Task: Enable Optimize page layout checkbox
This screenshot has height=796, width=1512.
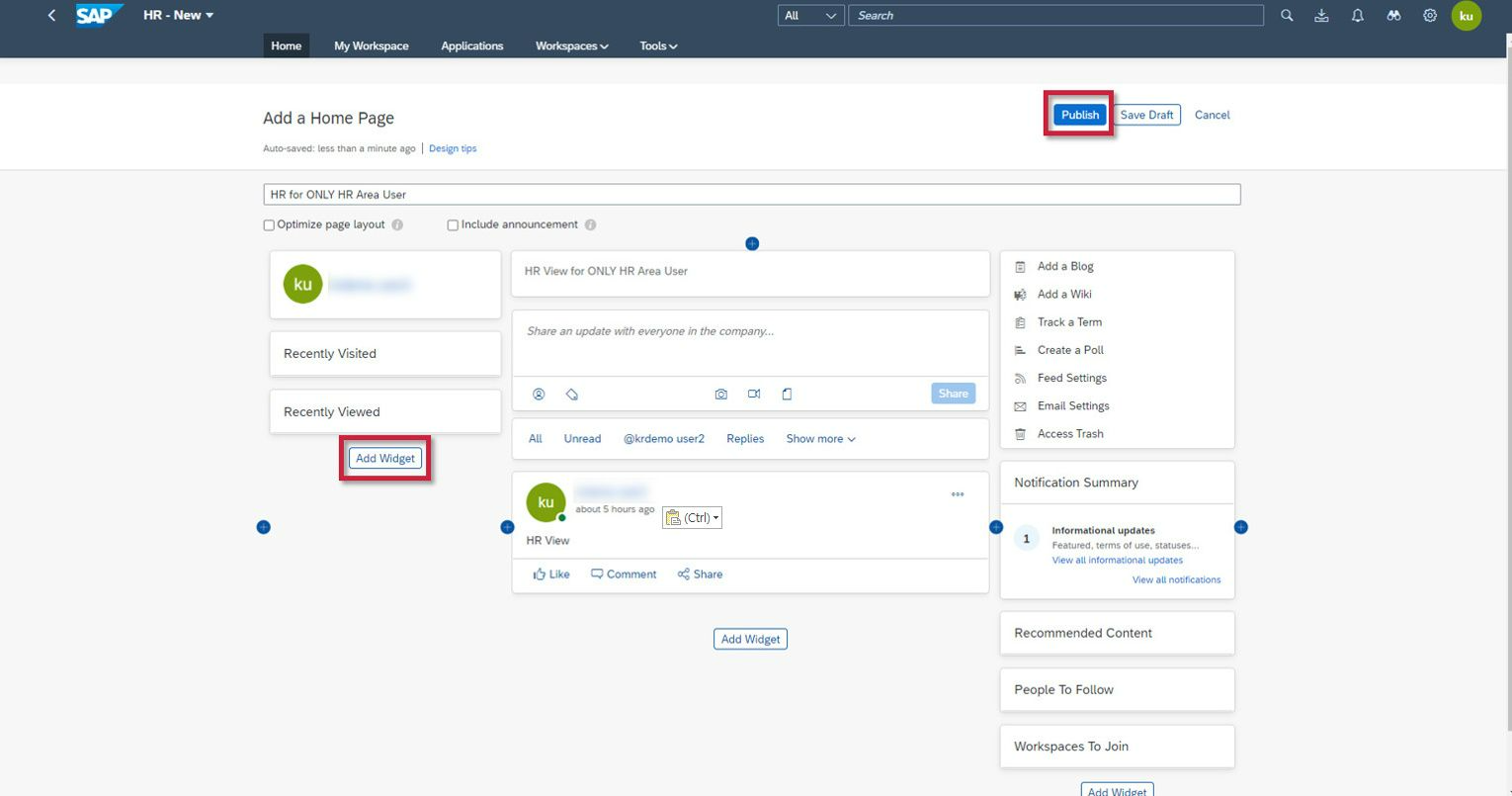Action: [x=269, y=225]
